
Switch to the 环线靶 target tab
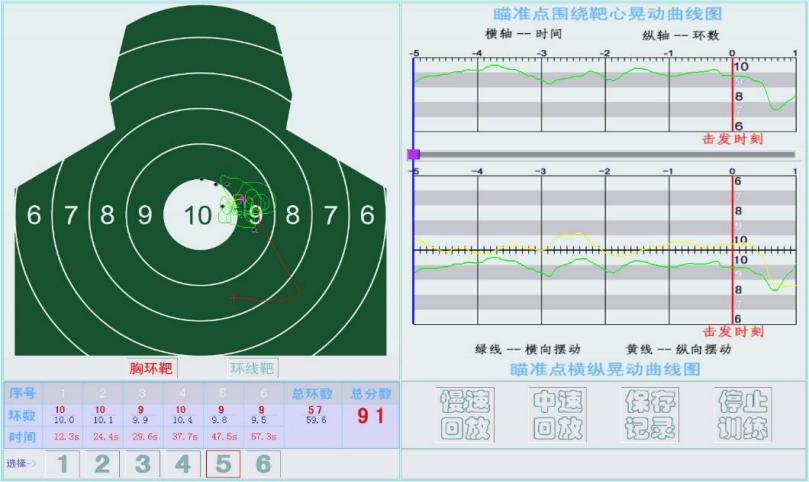point(252,368)
